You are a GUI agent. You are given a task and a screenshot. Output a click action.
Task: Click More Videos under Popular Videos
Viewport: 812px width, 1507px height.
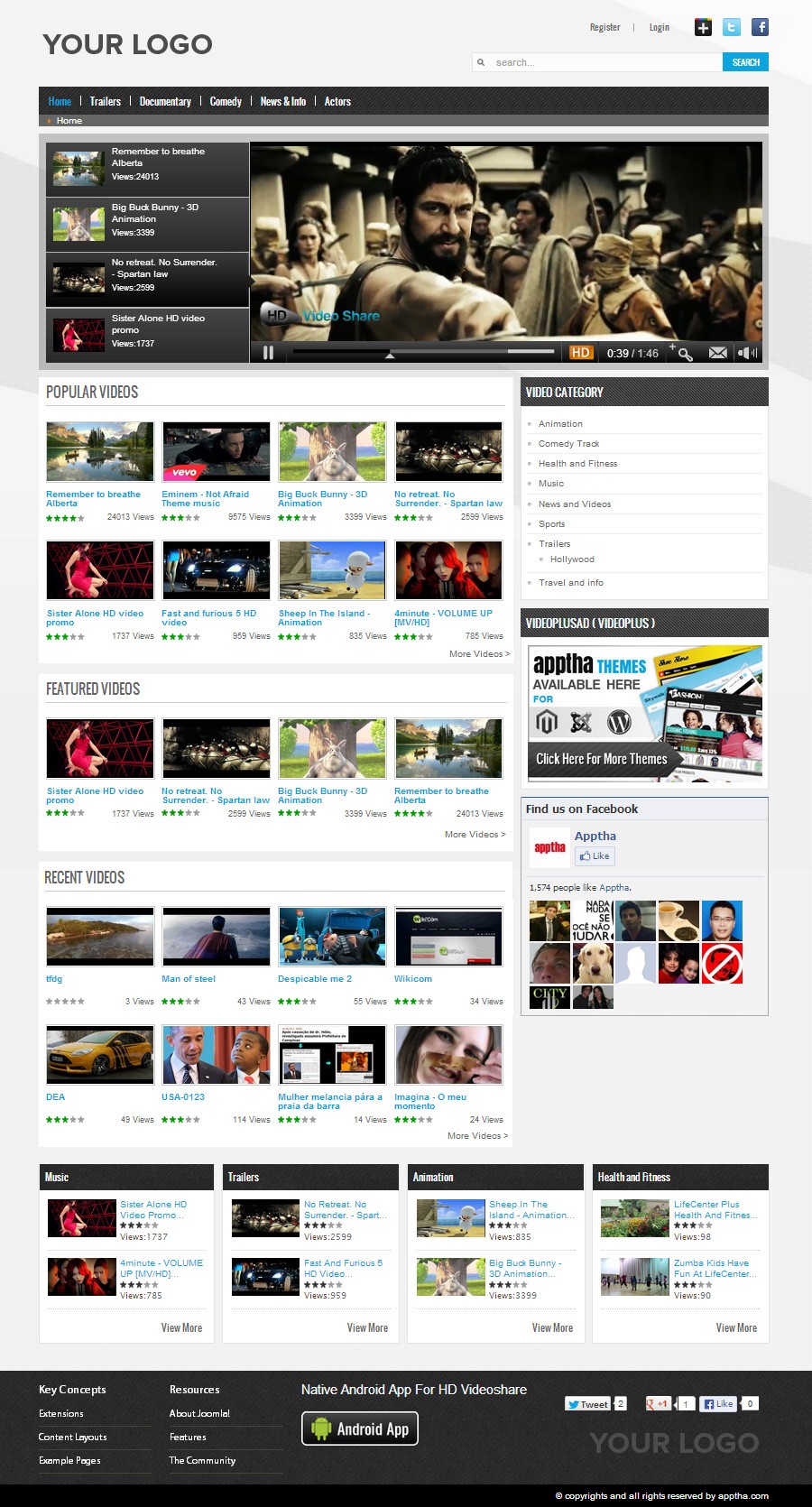pos(479,653)
